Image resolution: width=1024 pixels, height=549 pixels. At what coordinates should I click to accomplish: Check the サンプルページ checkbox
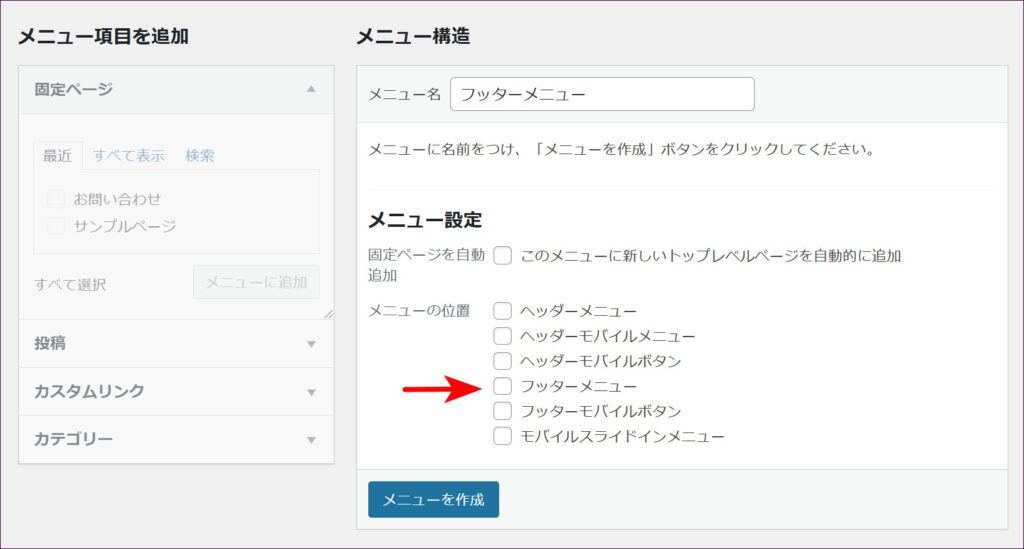click(56, 226)
